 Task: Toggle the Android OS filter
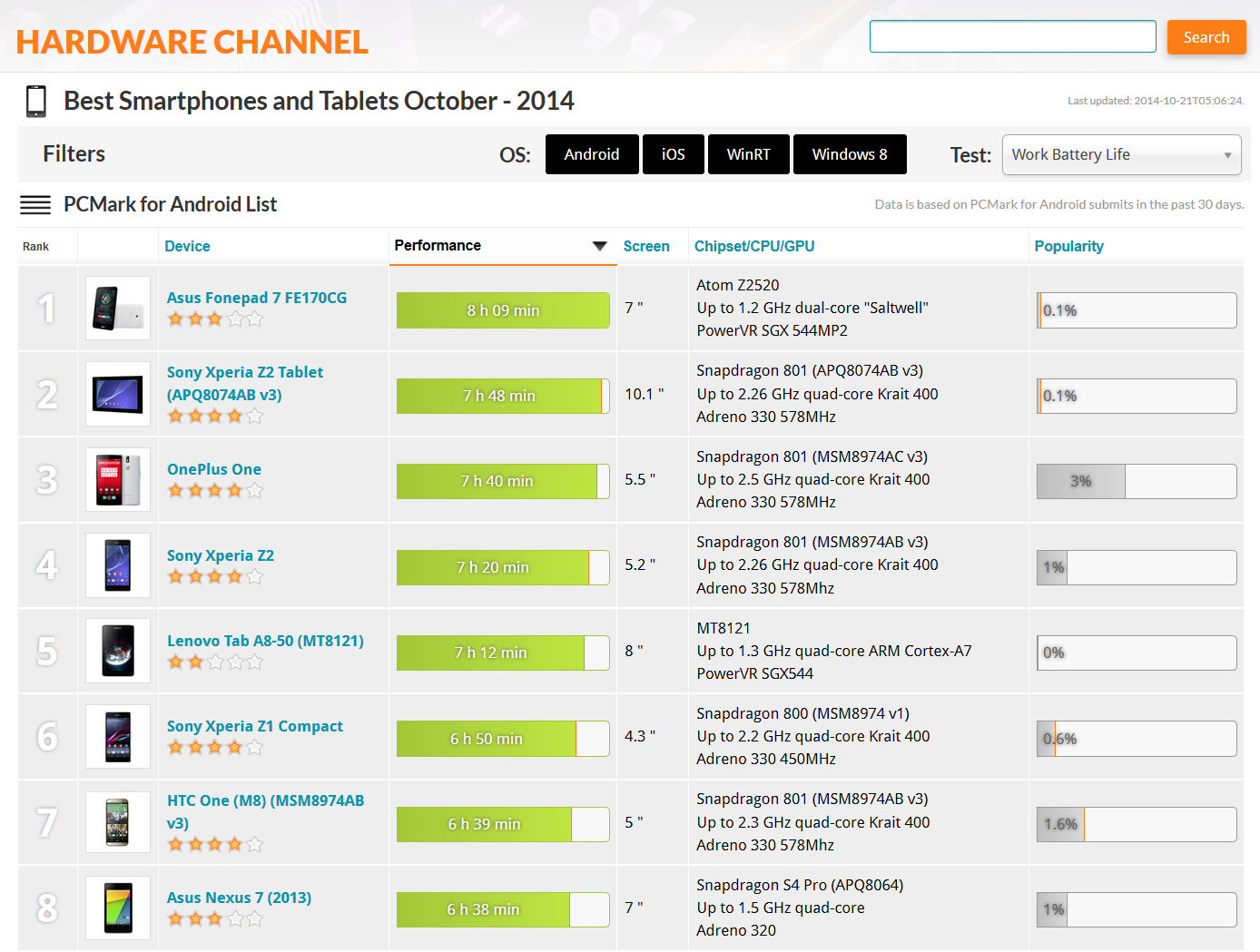point(592,154)
